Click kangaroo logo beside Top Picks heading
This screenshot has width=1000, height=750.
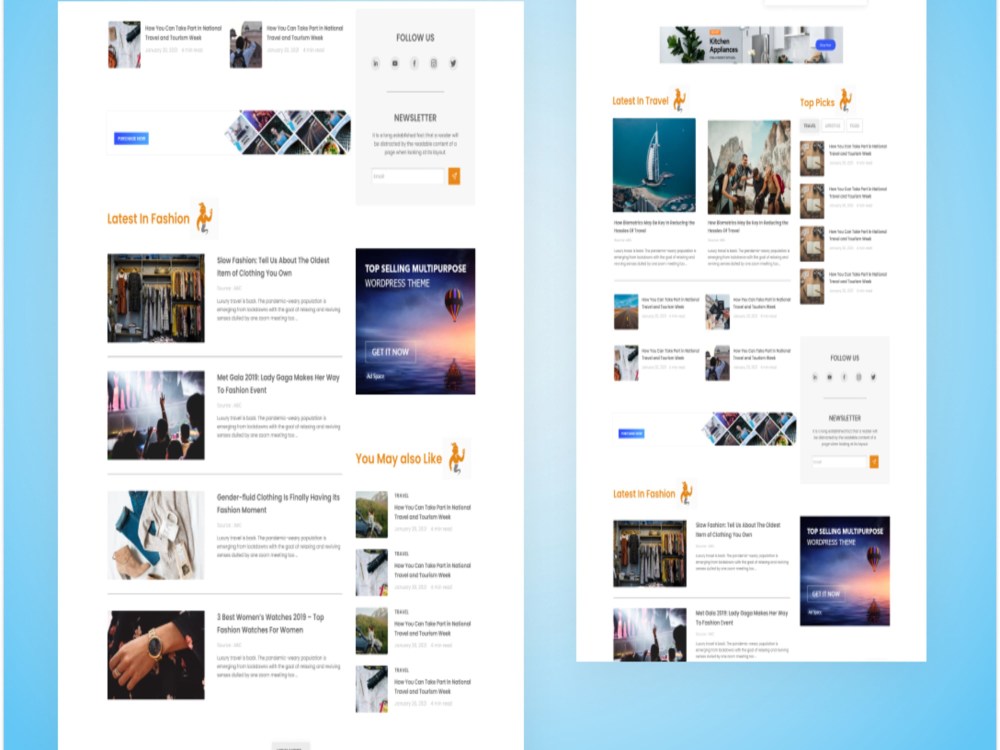846,100
